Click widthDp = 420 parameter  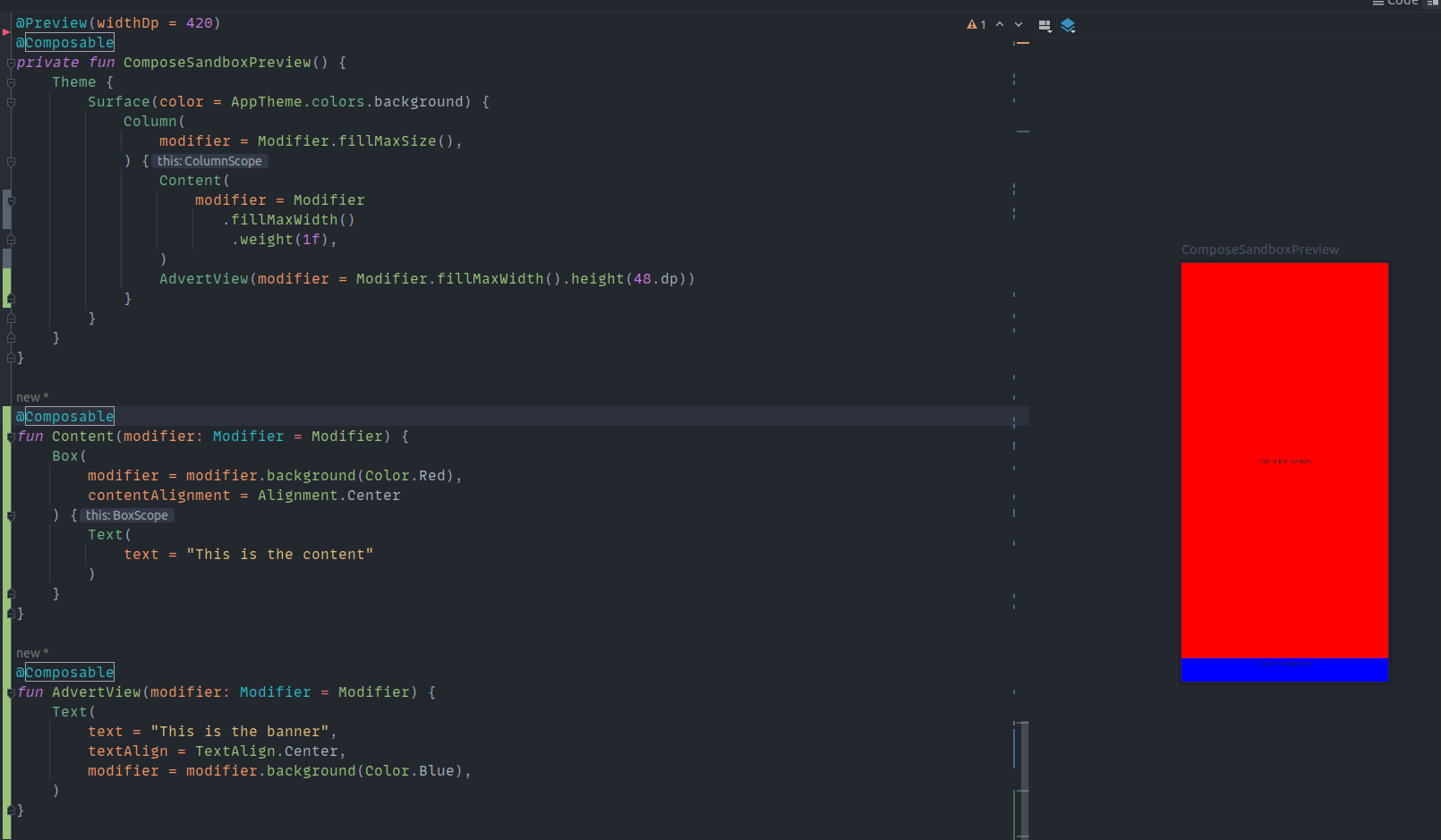[155, 23]
